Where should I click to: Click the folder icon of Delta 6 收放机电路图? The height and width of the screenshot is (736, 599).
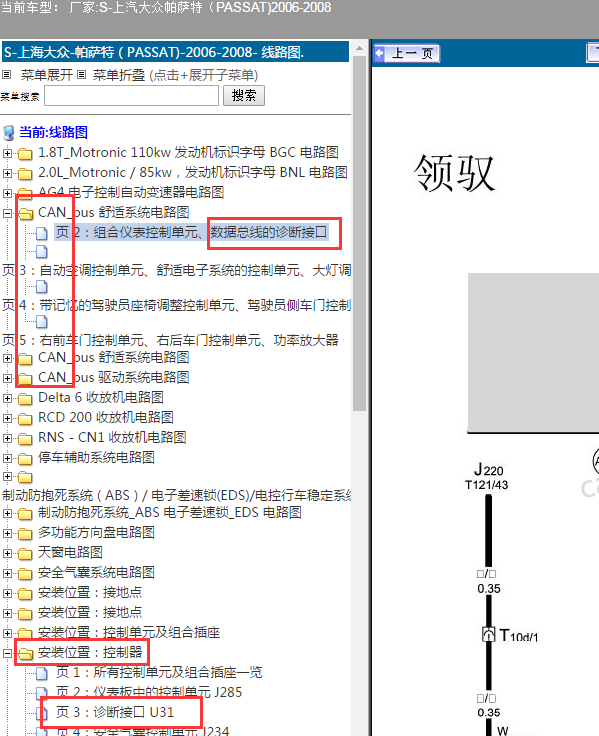point(25,399)
